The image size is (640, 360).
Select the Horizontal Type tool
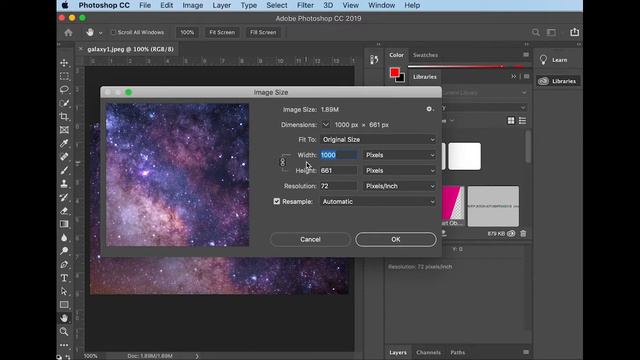[x=64, y=278]
